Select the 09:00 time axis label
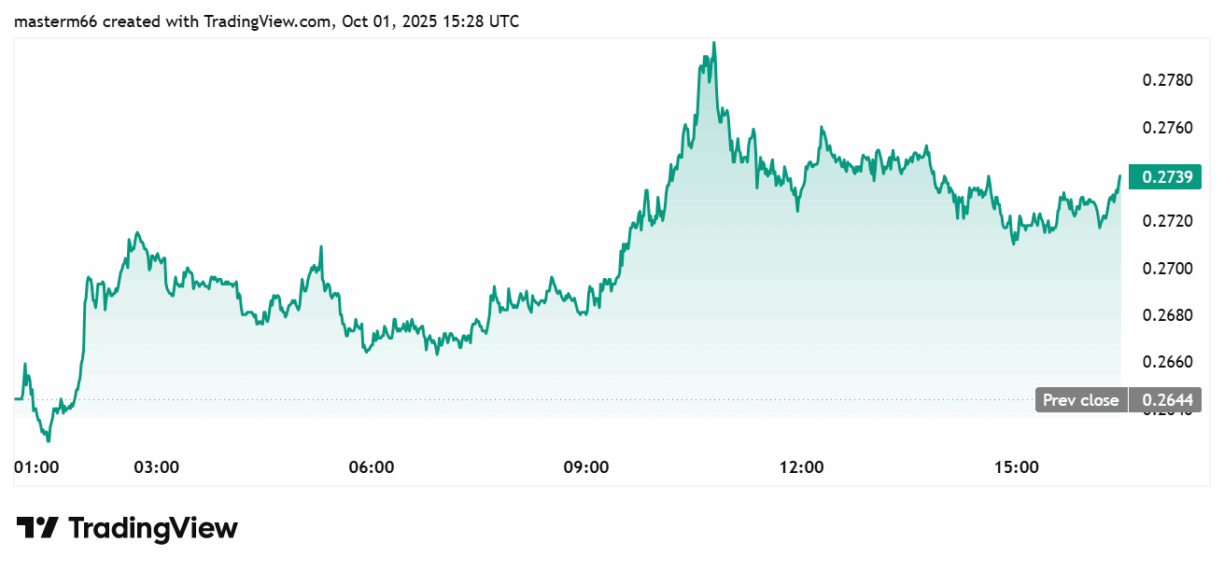Viewport: 1224px width, 570px height. pyautogui.click(x=587, y=467)
